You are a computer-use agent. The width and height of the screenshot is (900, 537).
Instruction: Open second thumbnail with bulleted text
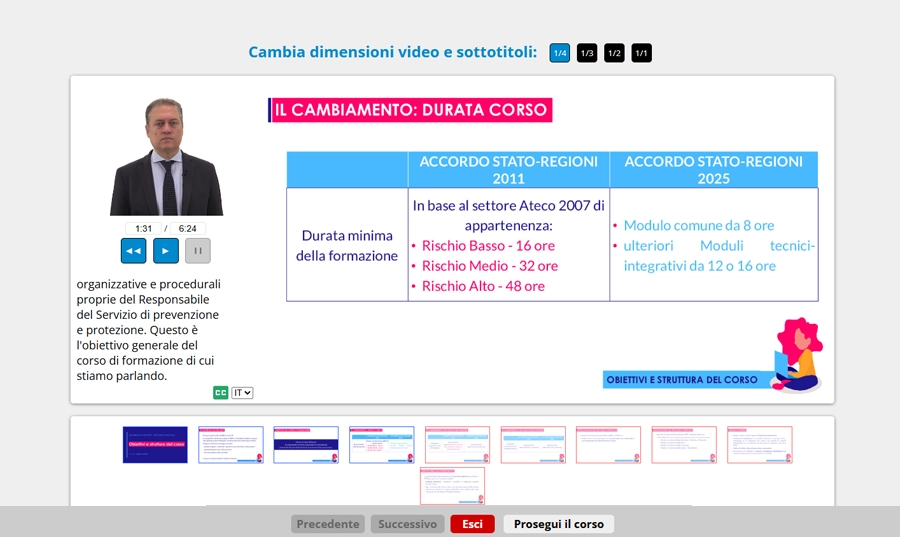coord(231,445)
